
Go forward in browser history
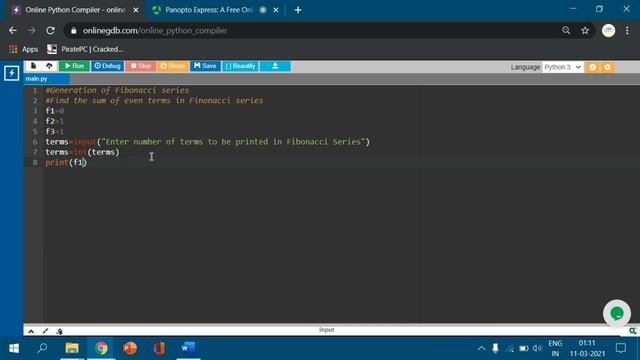31,31
